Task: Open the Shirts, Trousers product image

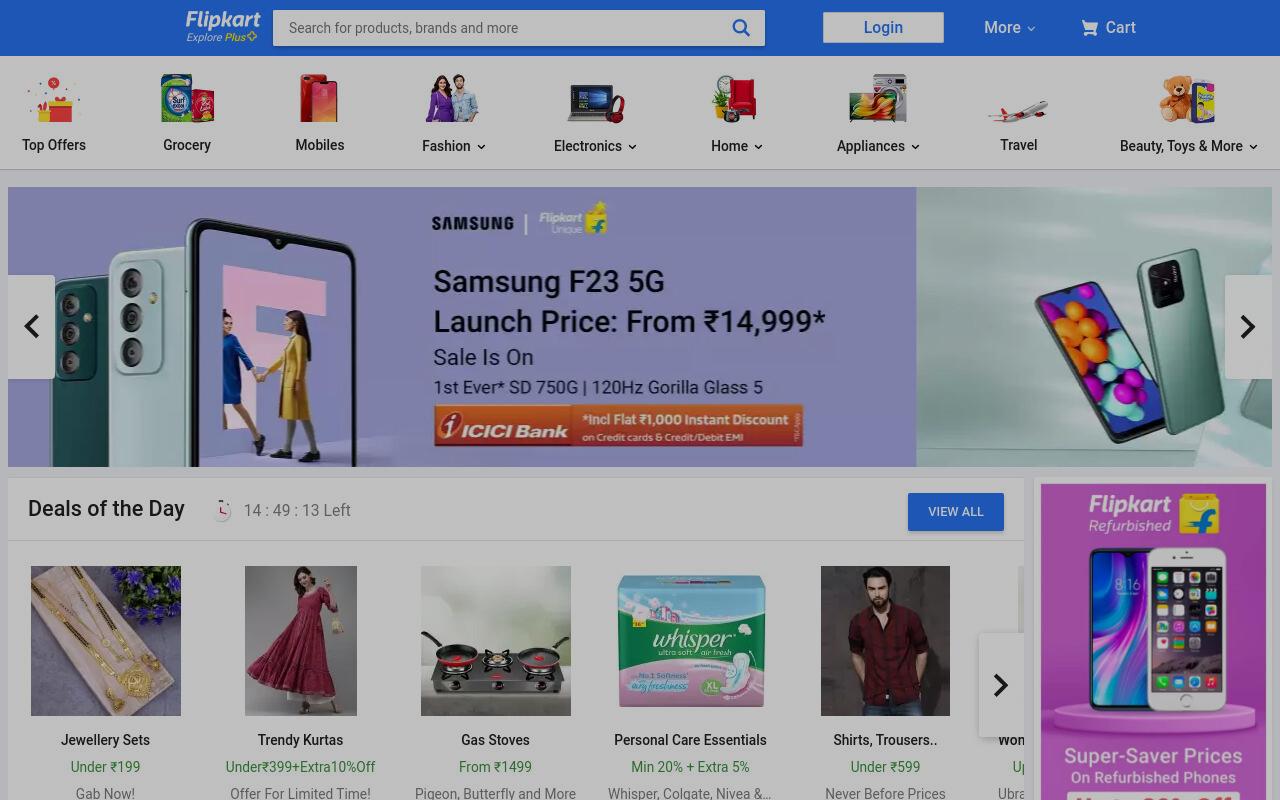Action: click(885, 641)
